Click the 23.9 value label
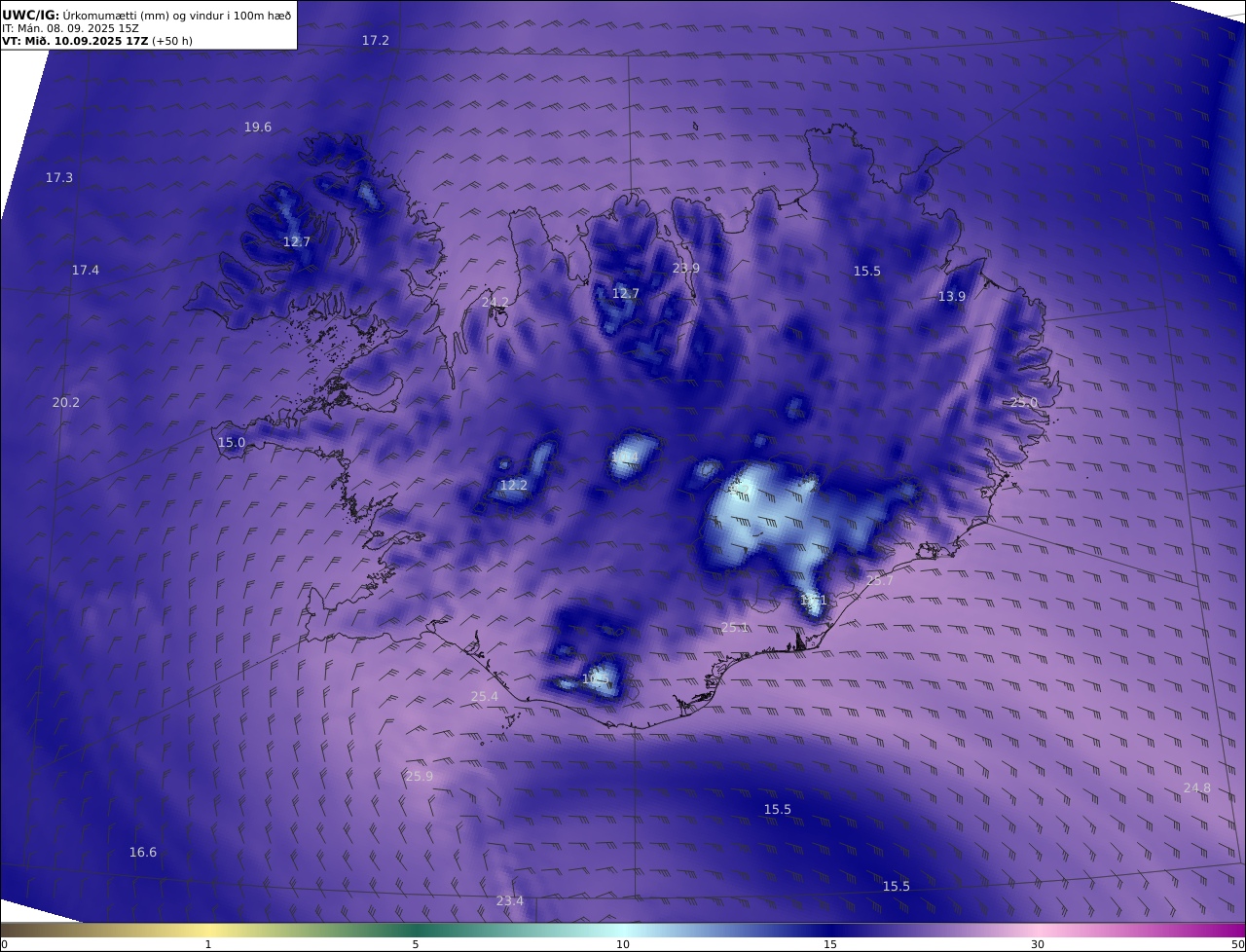Screen dimensions: 1246x952 pos(686,269)
